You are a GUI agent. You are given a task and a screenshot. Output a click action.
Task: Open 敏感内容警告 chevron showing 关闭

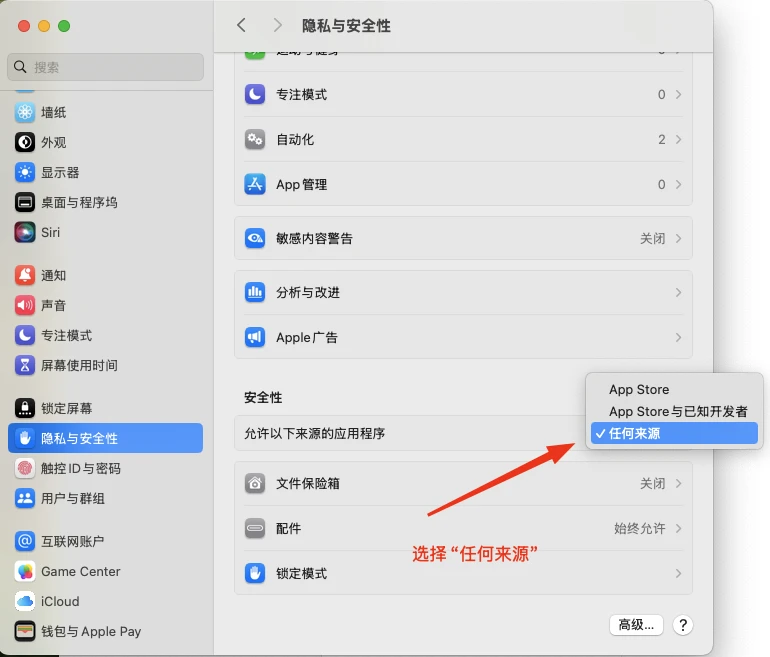tap(678, 239)
